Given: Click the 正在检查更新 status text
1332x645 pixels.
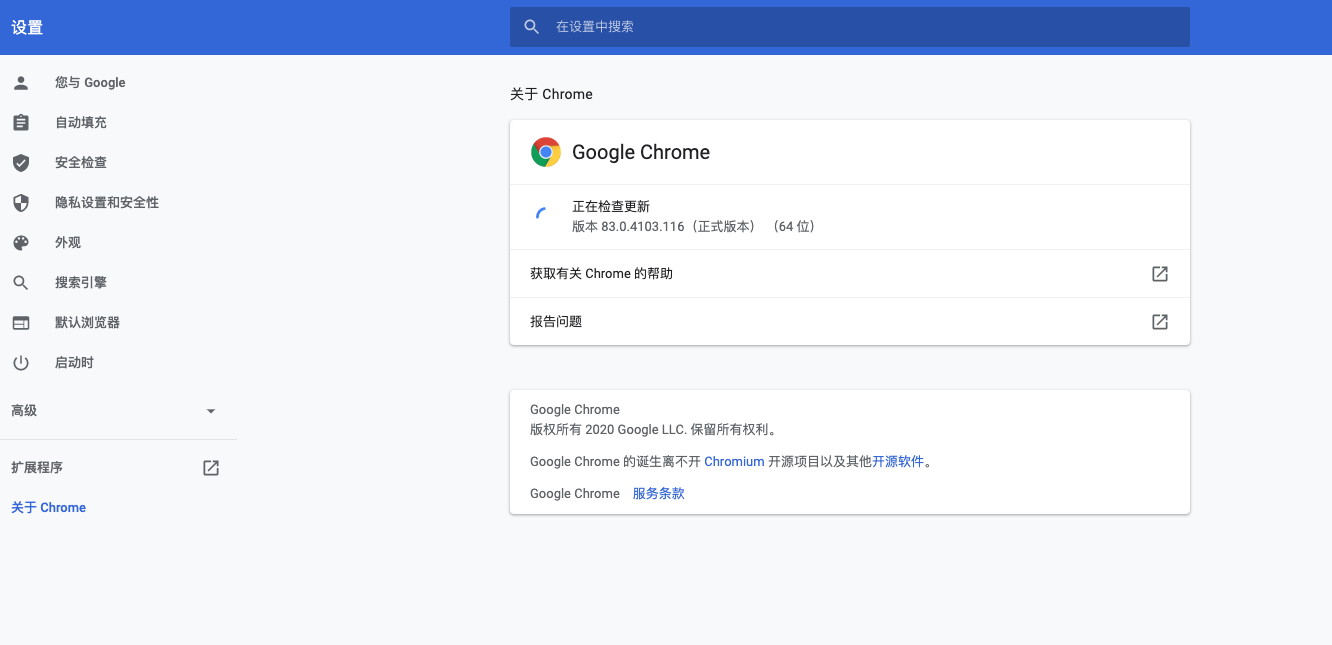Looking at the screenshot, I should point(611,207).
